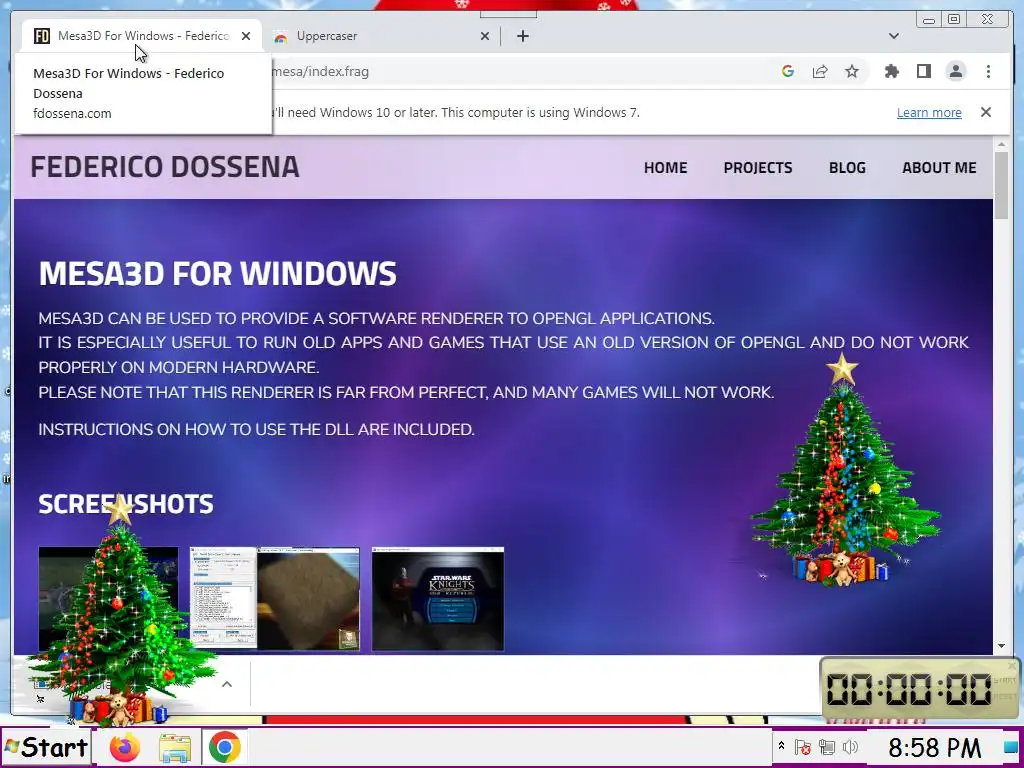
Task: Click the 00:00:00 timer display
Action: (x=909, y=690)
